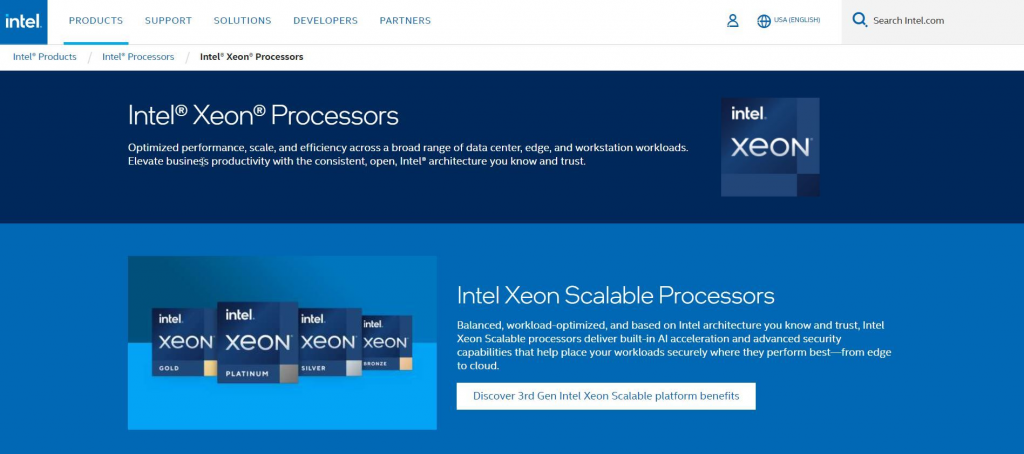The image size is (1024, 454).
Task: Open the user account sign-in icon
Action: pos(732,21)
